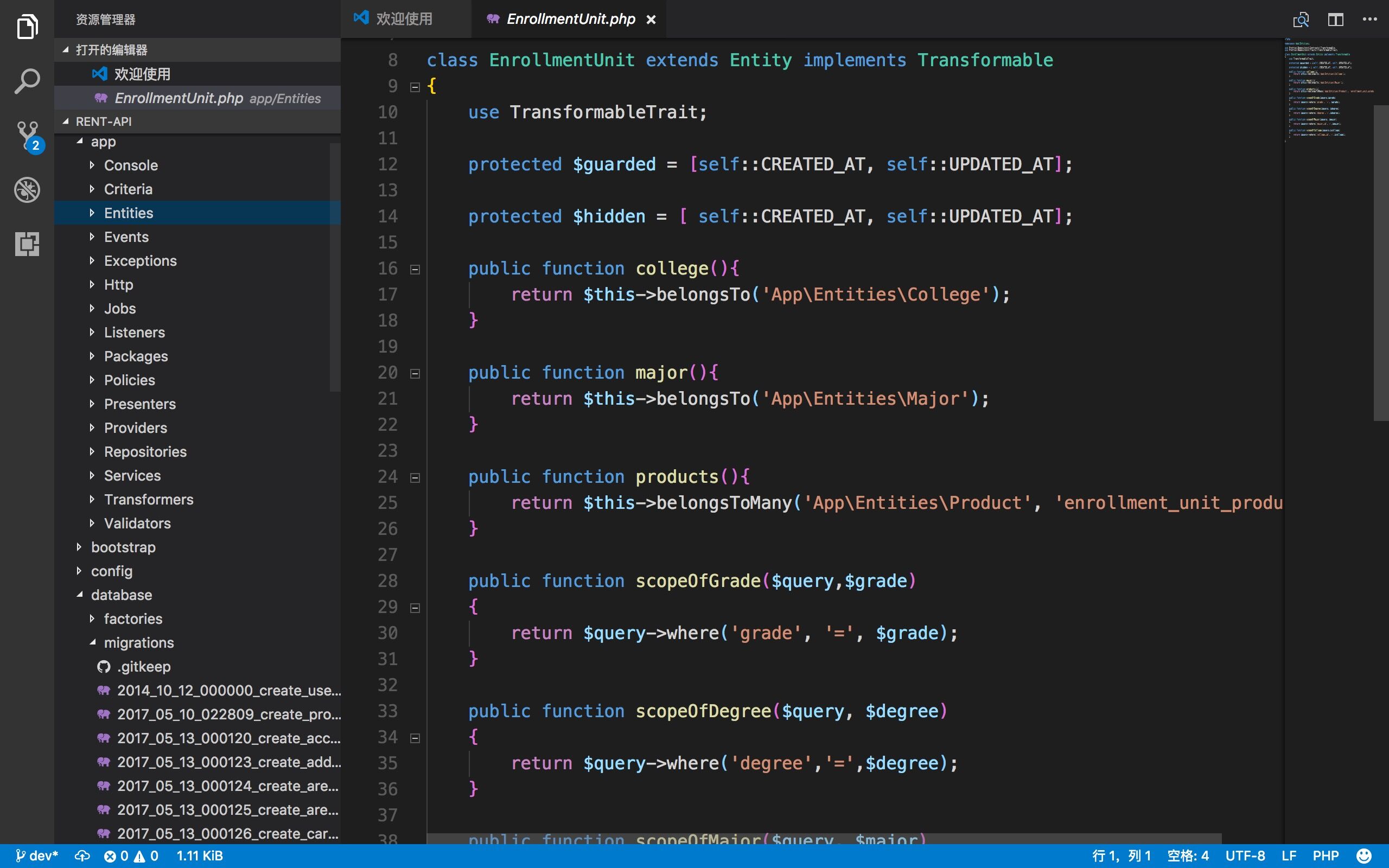Fold the products() function at line 24
The width and height of the screenshot is (1389, 868).
(x=415, y=477)
